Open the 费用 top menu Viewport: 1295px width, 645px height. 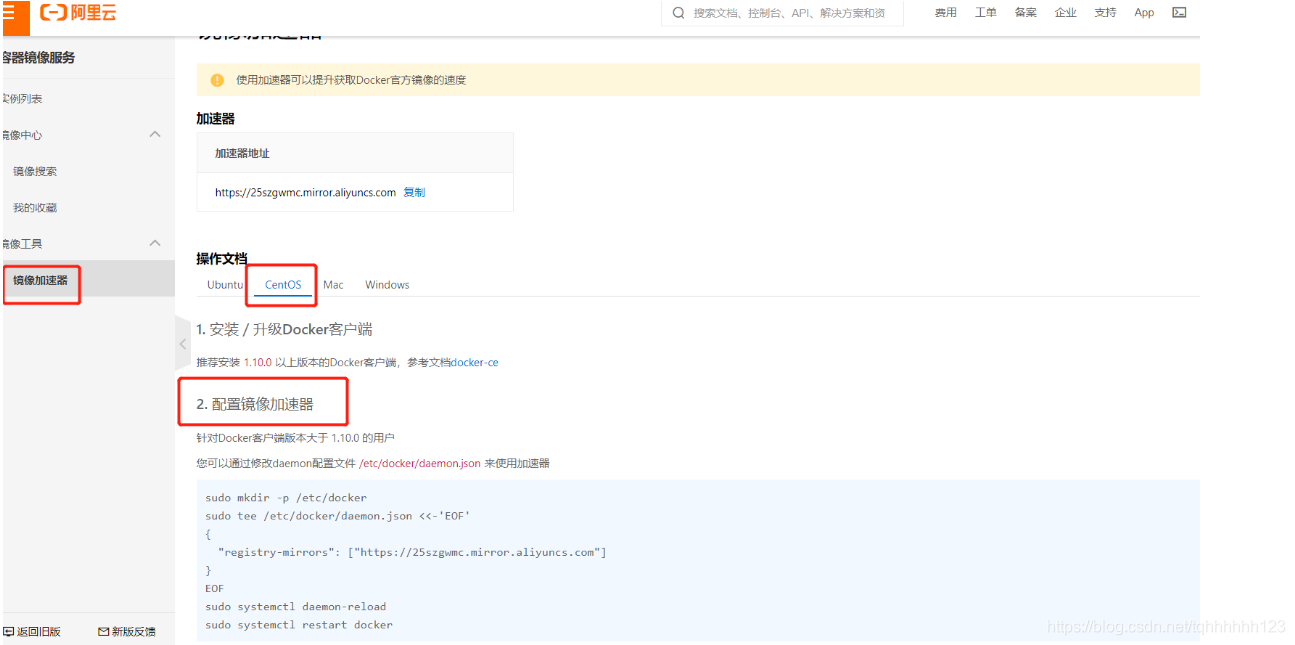click(x=946, y=13)
